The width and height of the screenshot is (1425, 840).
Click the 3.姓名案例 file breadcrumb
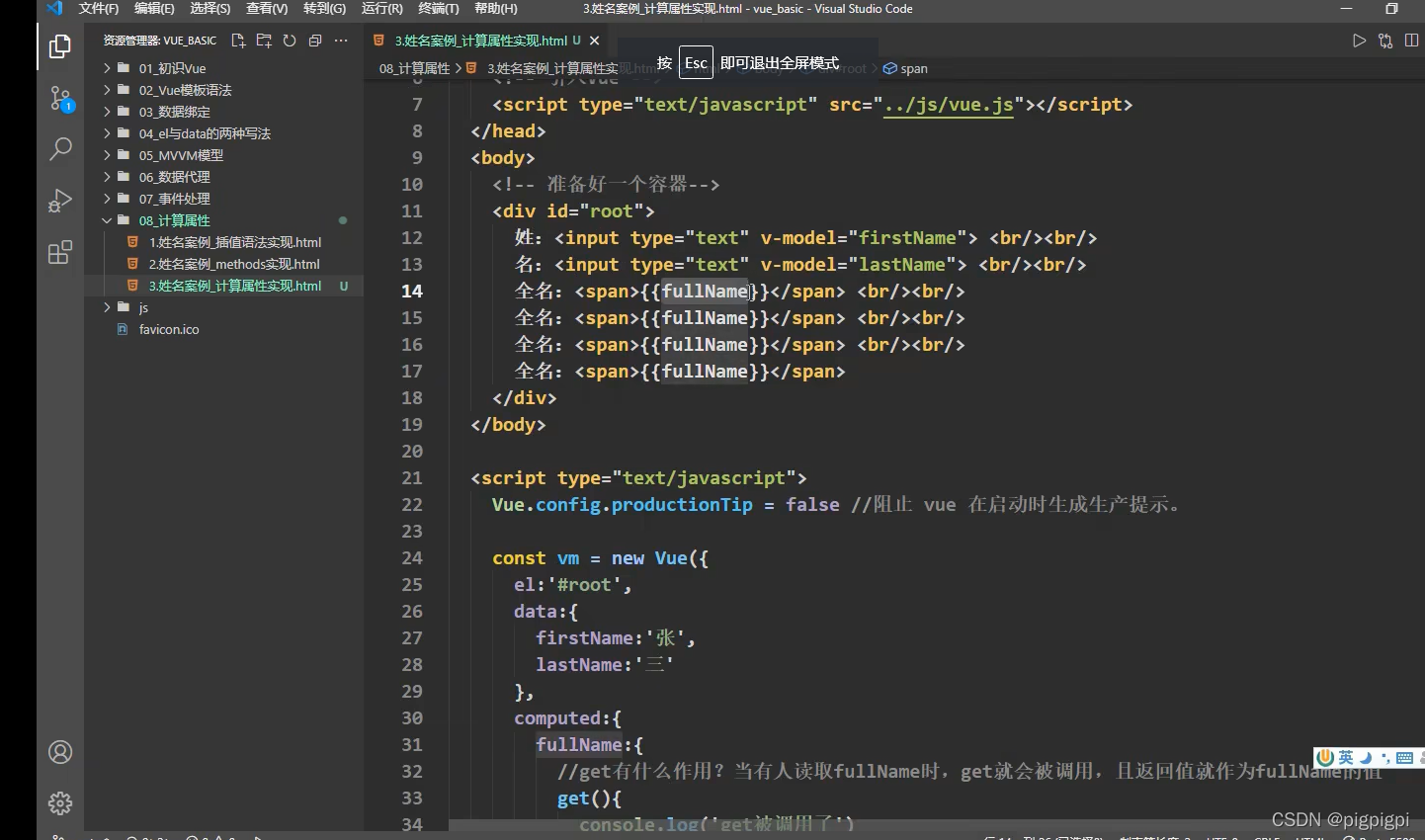click(553, 68)
